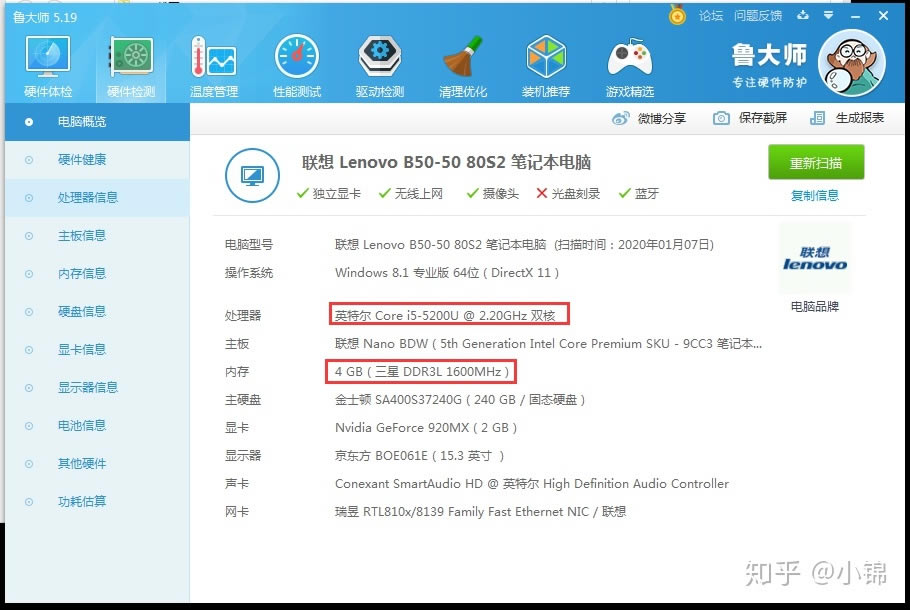Screen dimensions: 910x610
Task: Launch the 性能测试 performance test icon
Action: [297, 66]
